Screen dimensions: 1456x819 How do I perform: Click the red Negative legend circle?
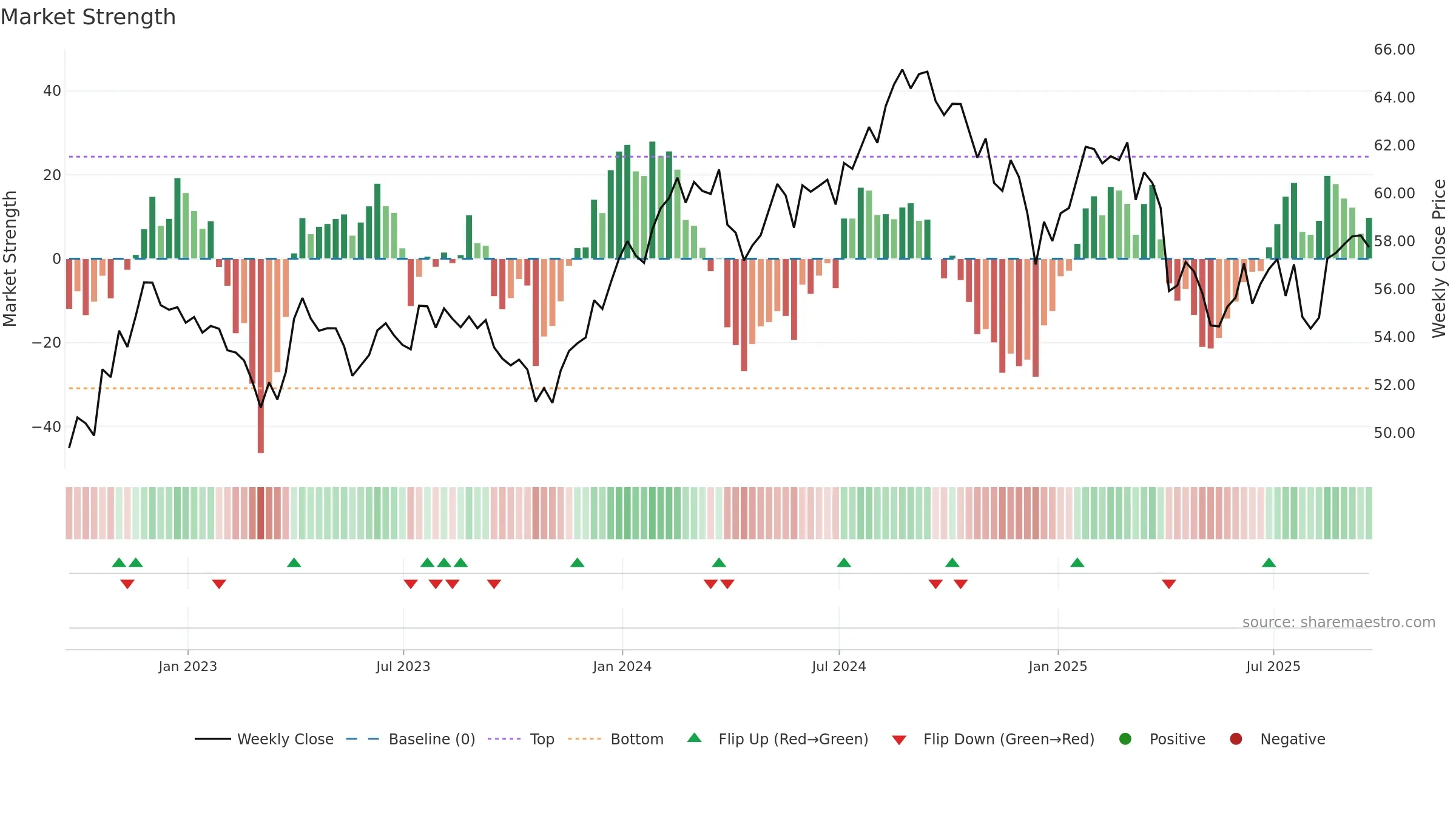tap(1236, 739)
